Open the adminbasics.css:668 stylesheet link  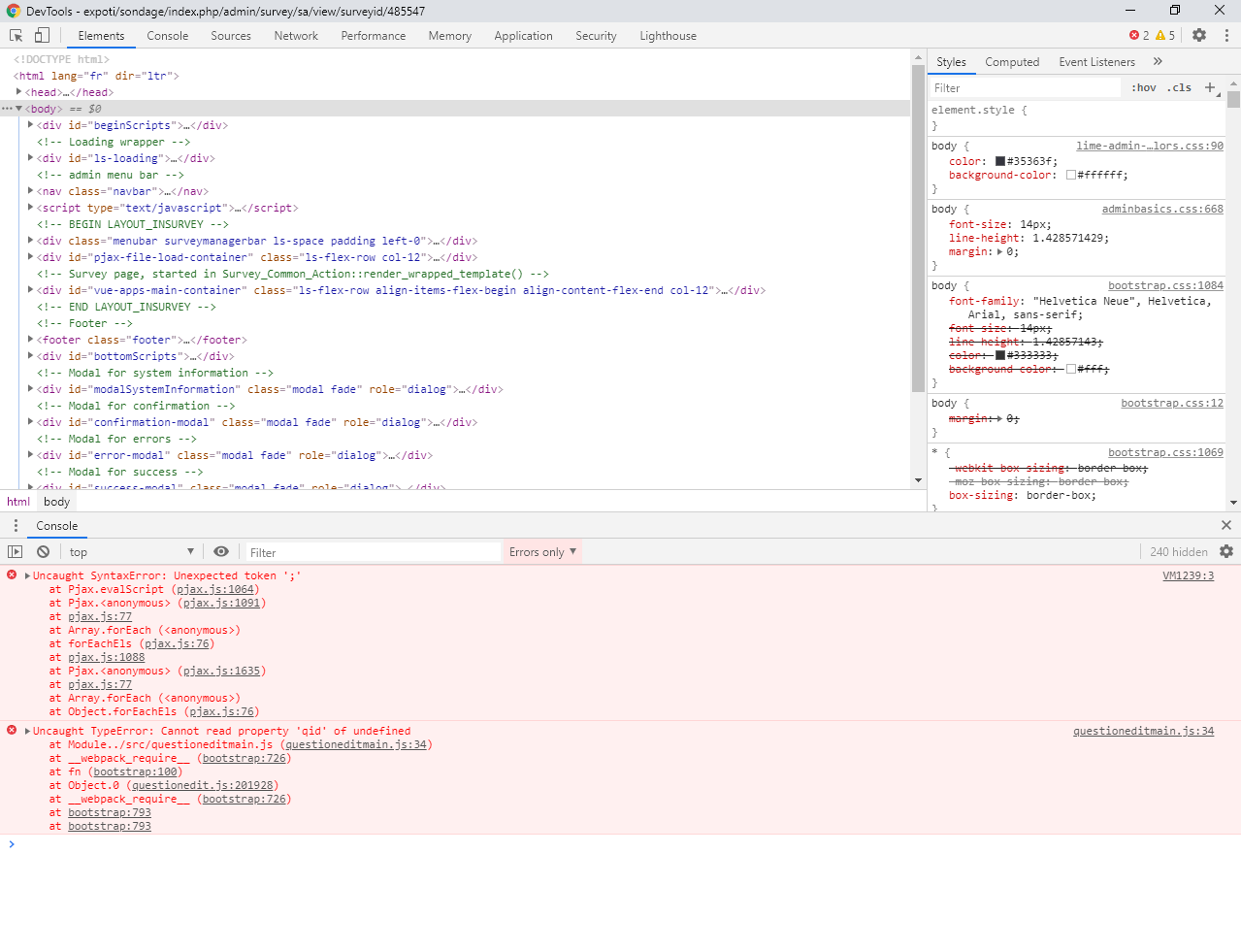point(1161,210)
